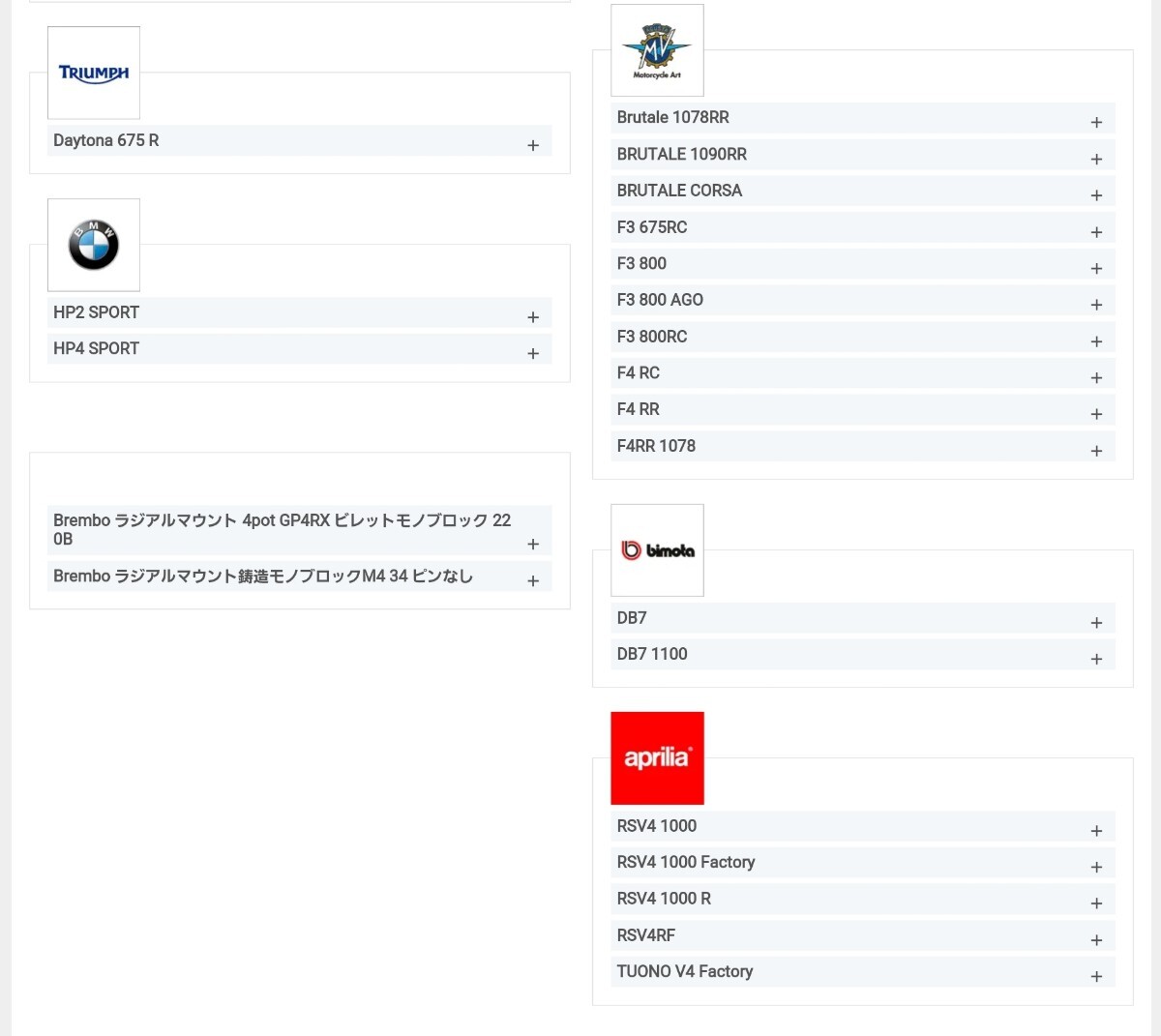
Task: Select the HP4 SPORT label
Action: [96, 348]
